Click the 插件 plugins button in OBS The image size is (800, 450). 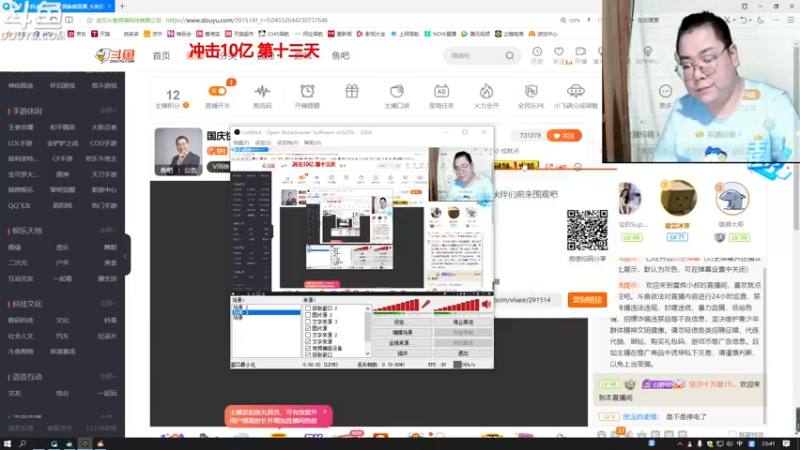point(402,353)
